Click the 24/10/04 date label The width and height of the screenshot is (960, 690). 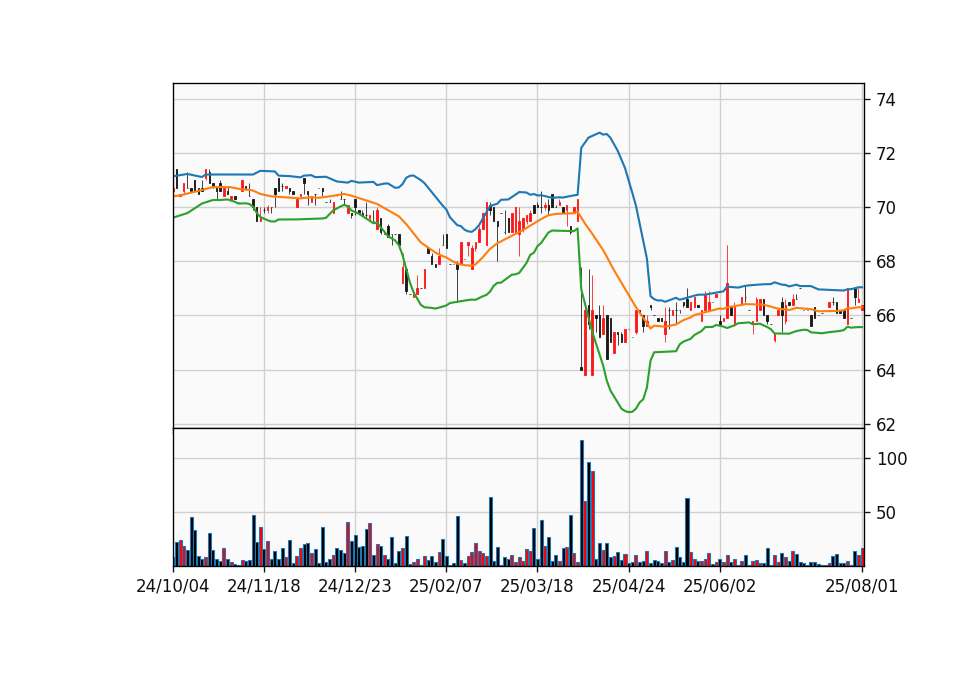pos(173,586)
